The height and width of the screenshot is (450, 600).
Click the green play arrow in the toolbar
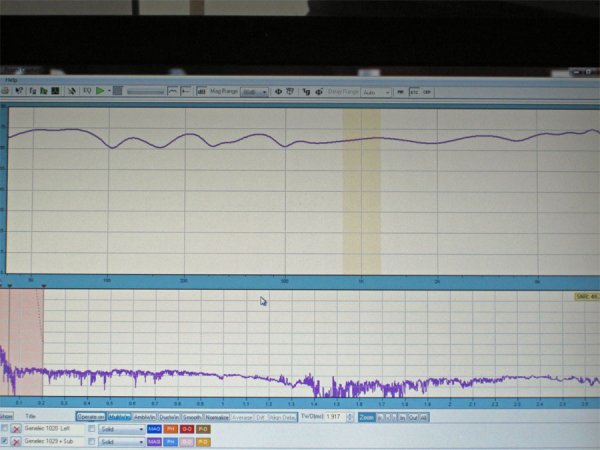click(101, 91)
